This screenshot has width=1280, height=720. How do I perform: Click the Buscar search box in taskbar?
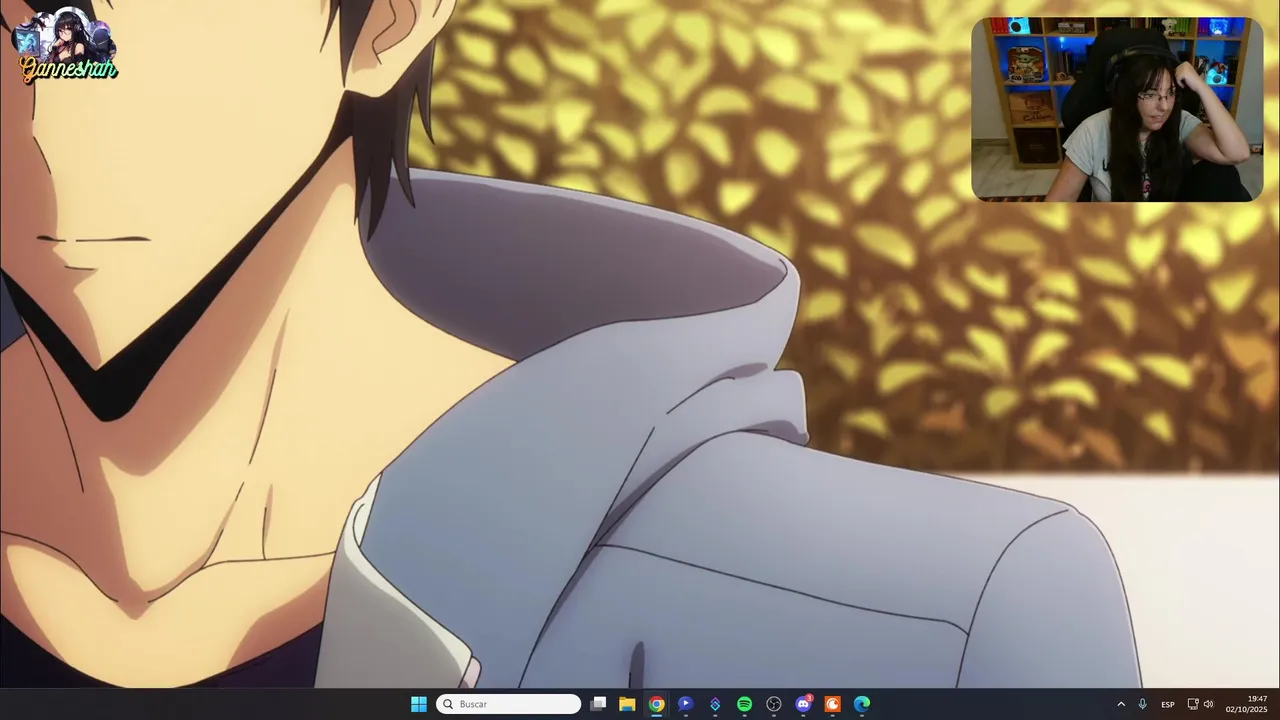pyautogui.click(x=508, y=704)
